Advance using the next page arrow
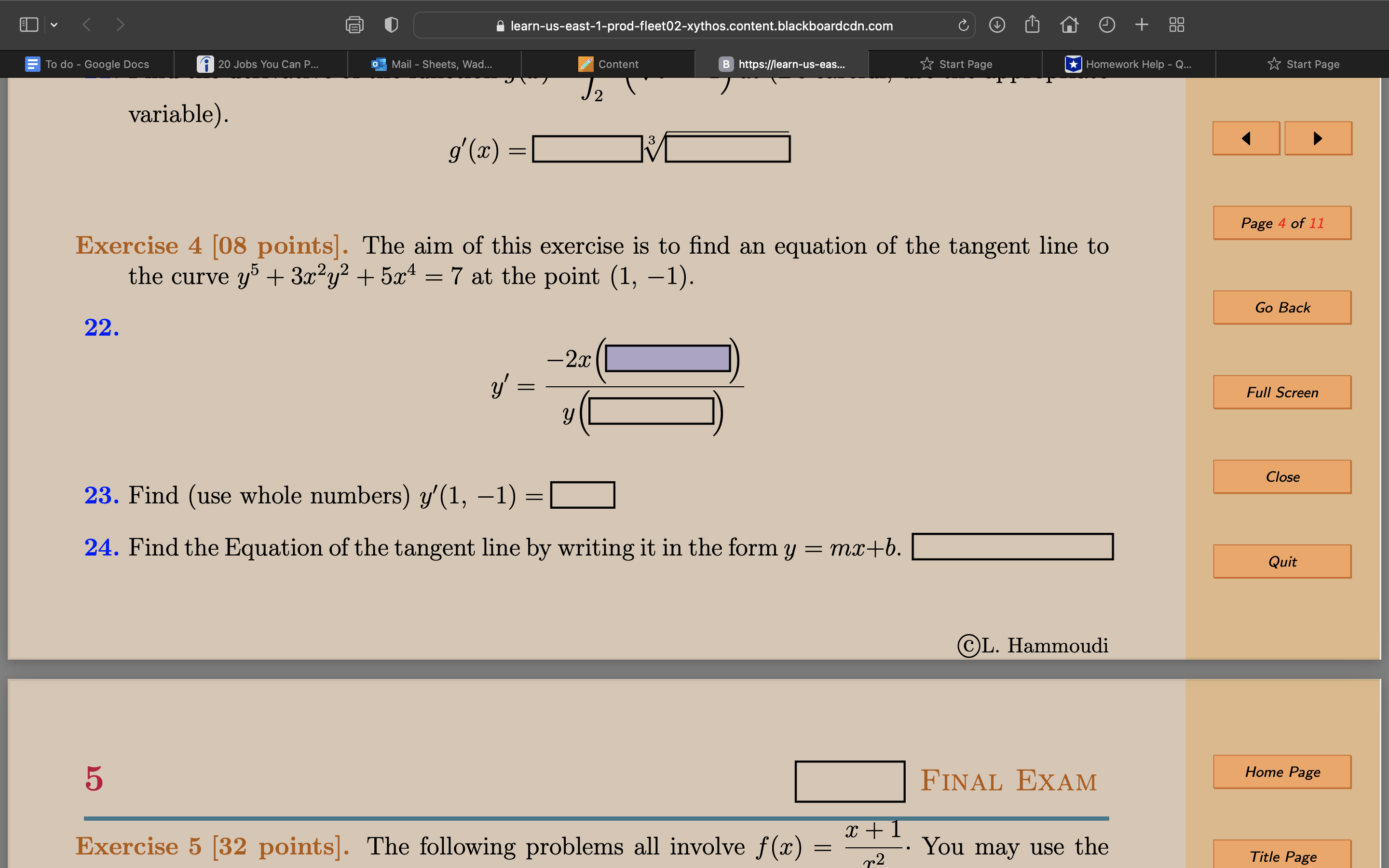The image size is (1389, 868). pyautogui.click(x=1318, y=138)
